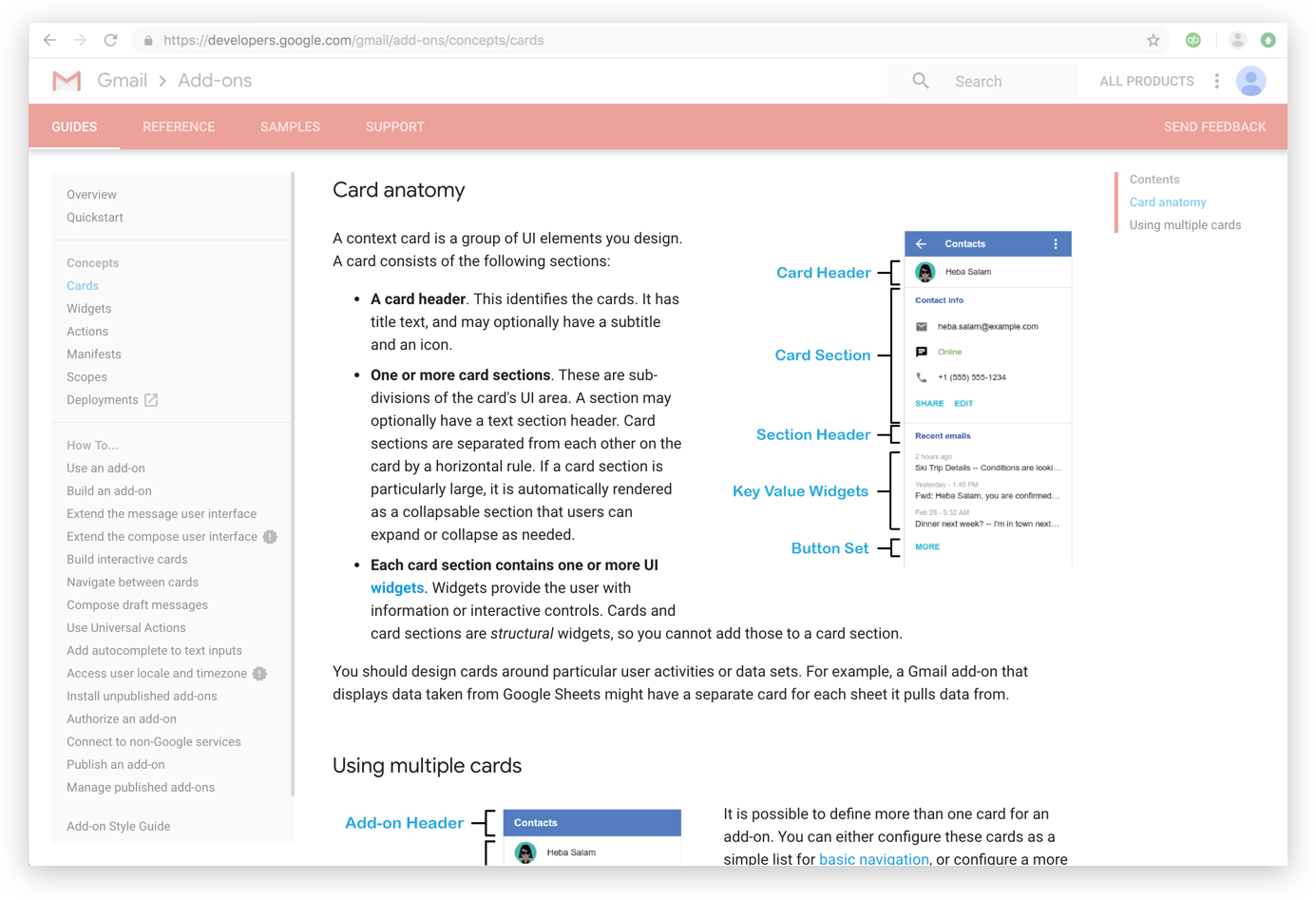
Task: Open the Guides tab
Action: [74, 126]
